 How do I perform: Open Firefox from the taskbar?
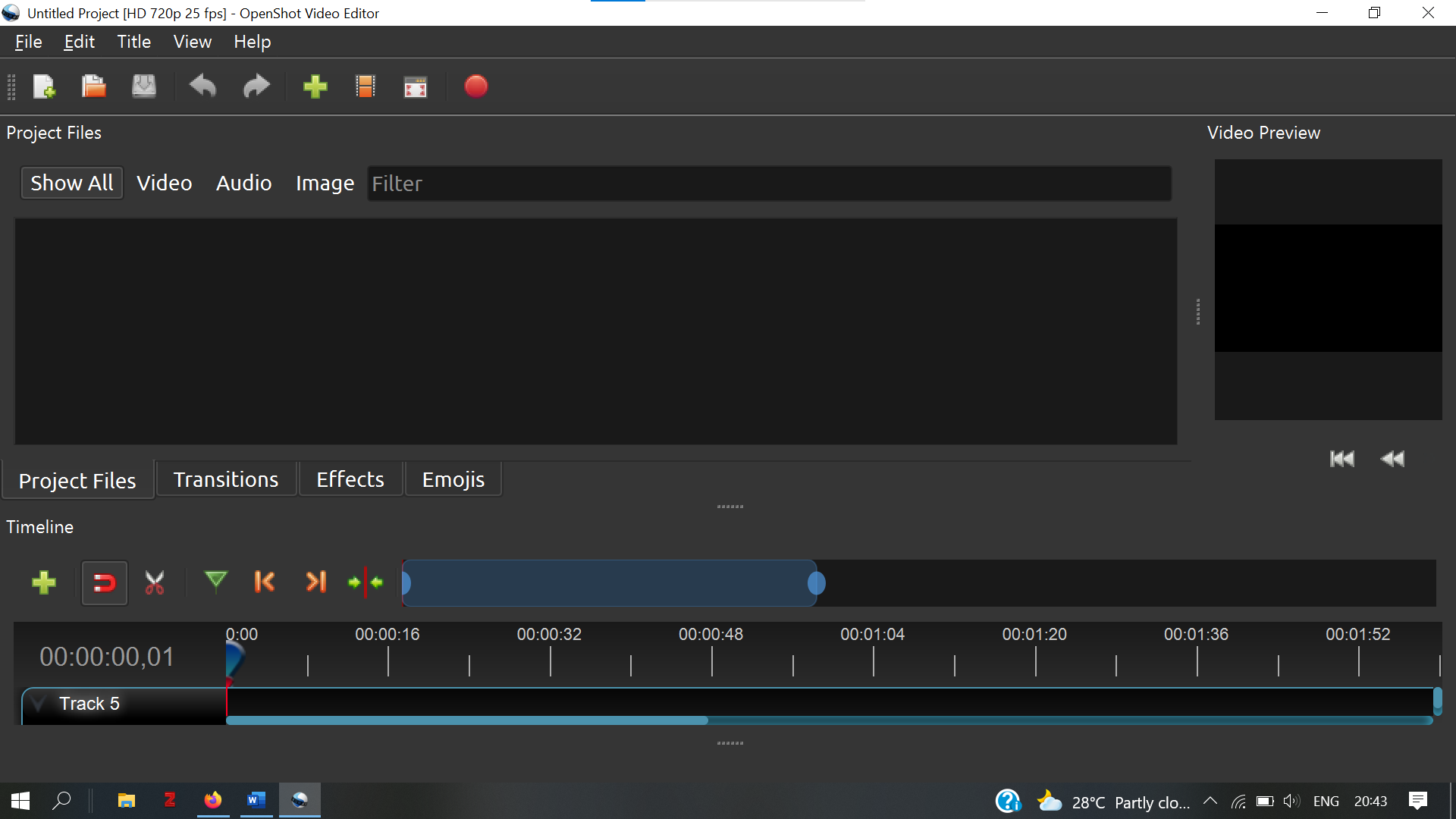[x=213, y=800]
